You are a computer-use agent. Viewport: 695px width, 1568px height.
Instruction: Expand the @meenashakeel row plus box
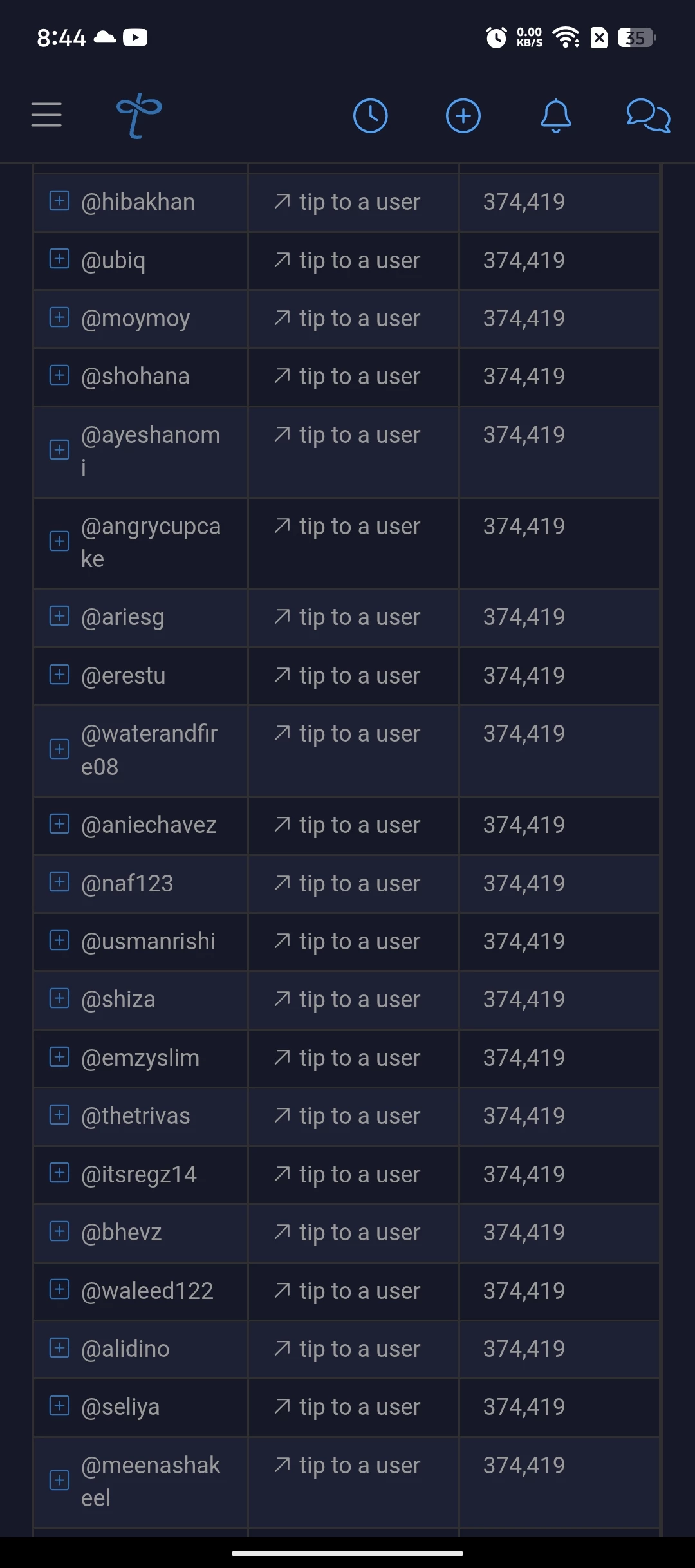tap(59, 1480)
